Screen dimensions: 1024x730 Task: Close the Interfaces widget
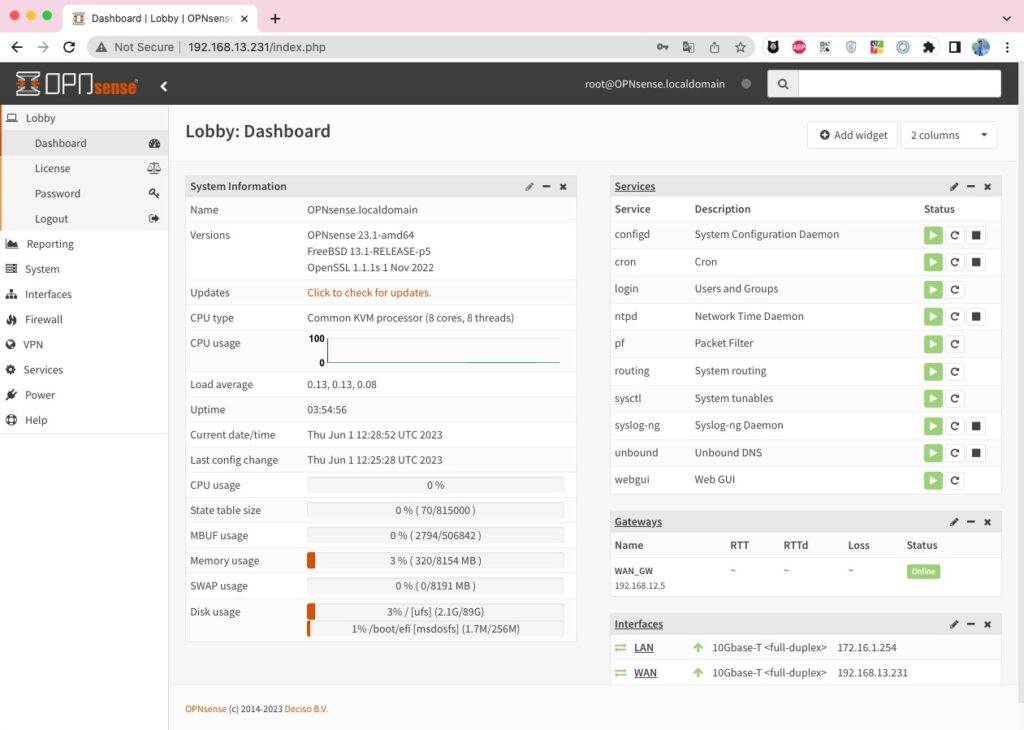[987, 625]
